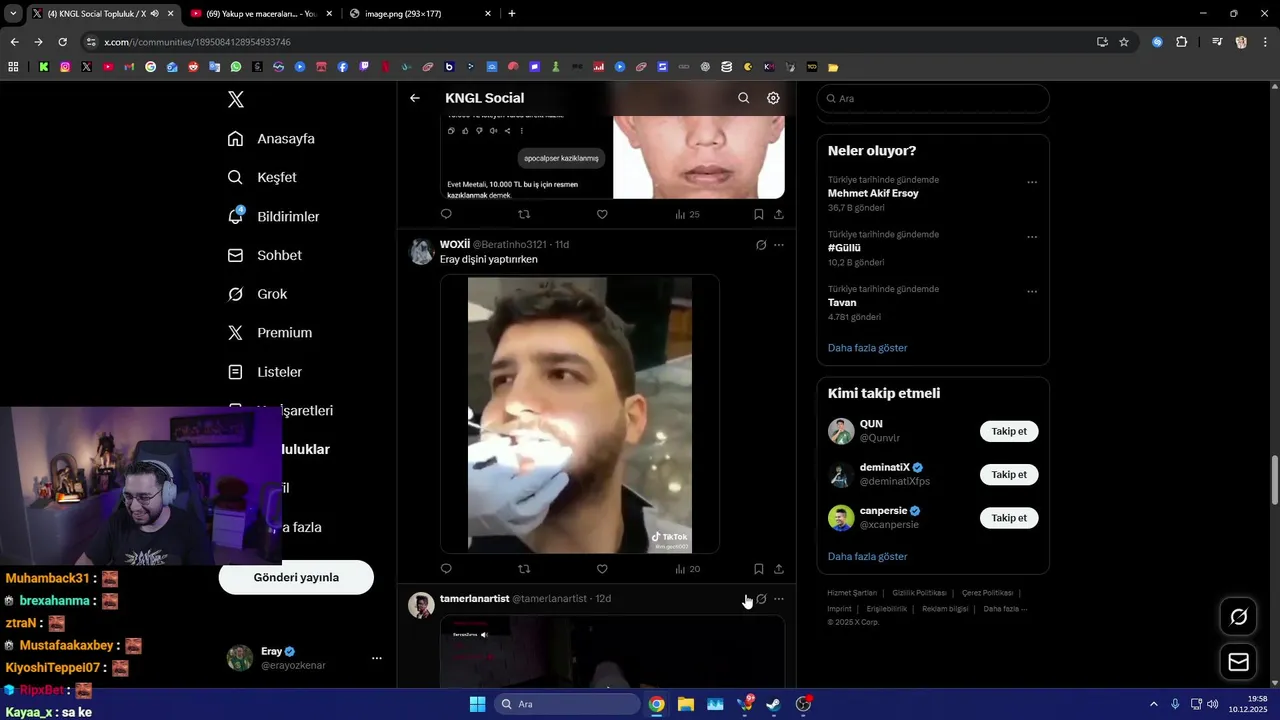
Task: Open the Mehmet Akif Ersoy trend
Action: (873, 193)
